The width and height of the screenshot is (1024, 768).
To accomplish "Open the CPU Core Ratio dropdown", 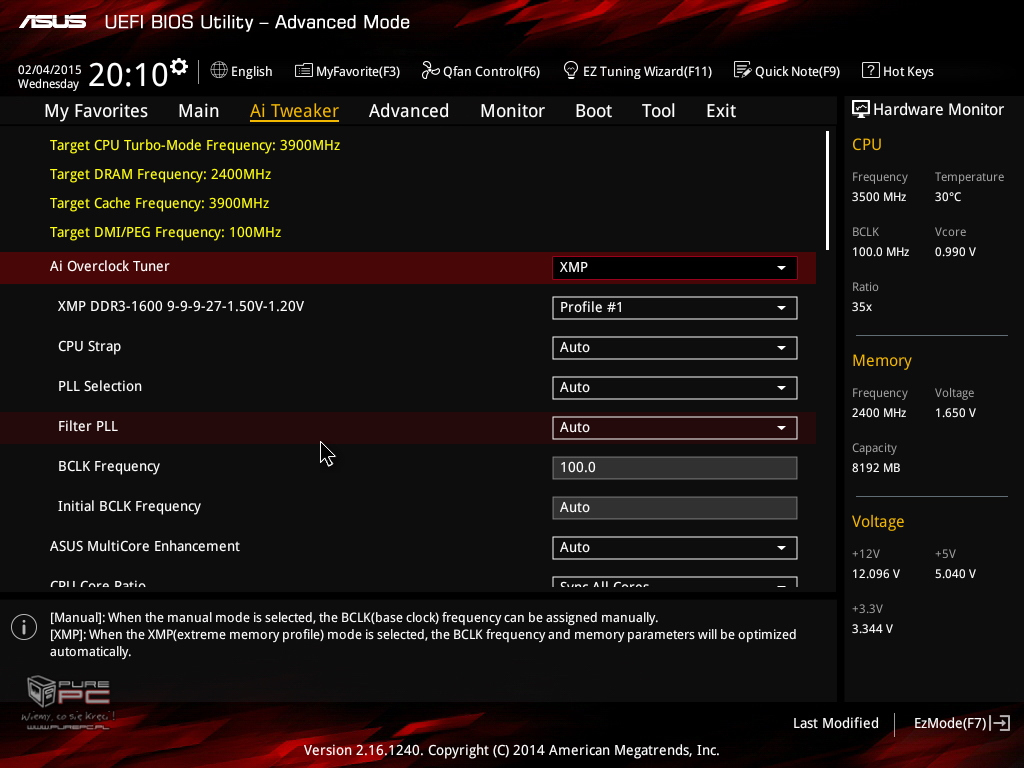I will pos(675,582).
